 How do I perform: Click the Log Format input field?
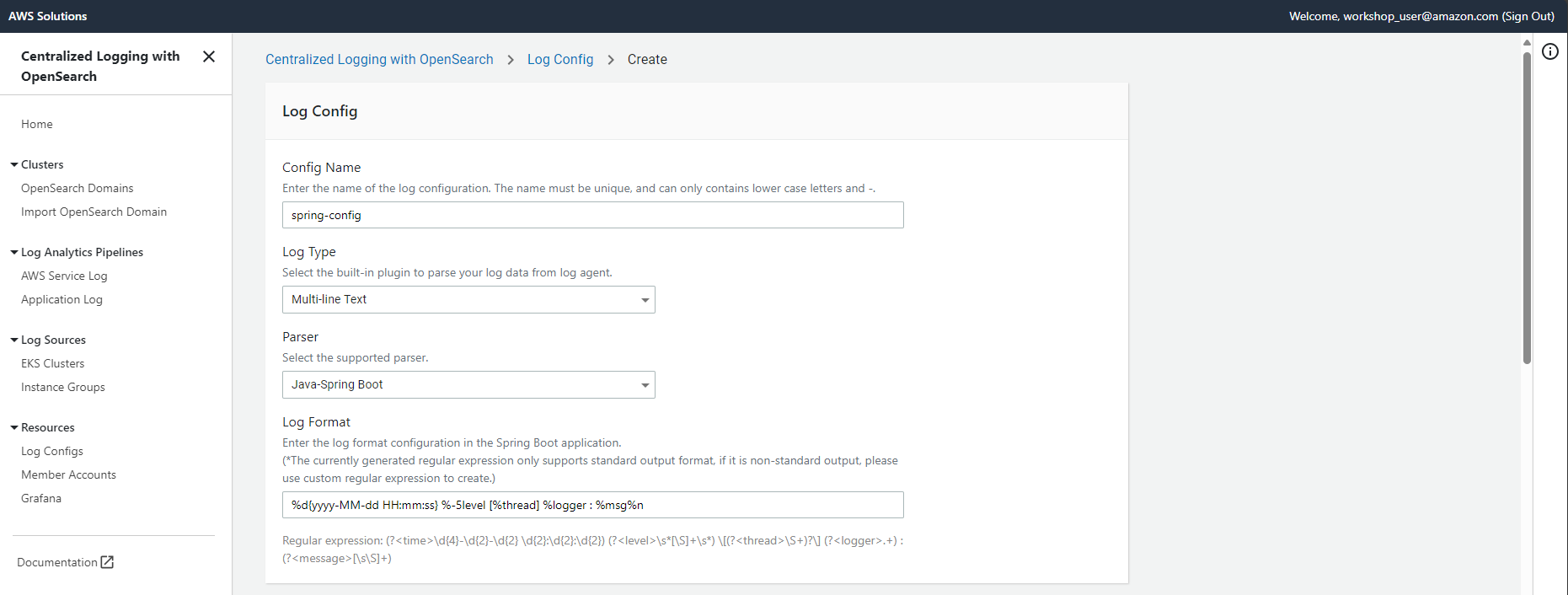pyautogui.click(x=592, y=506)
